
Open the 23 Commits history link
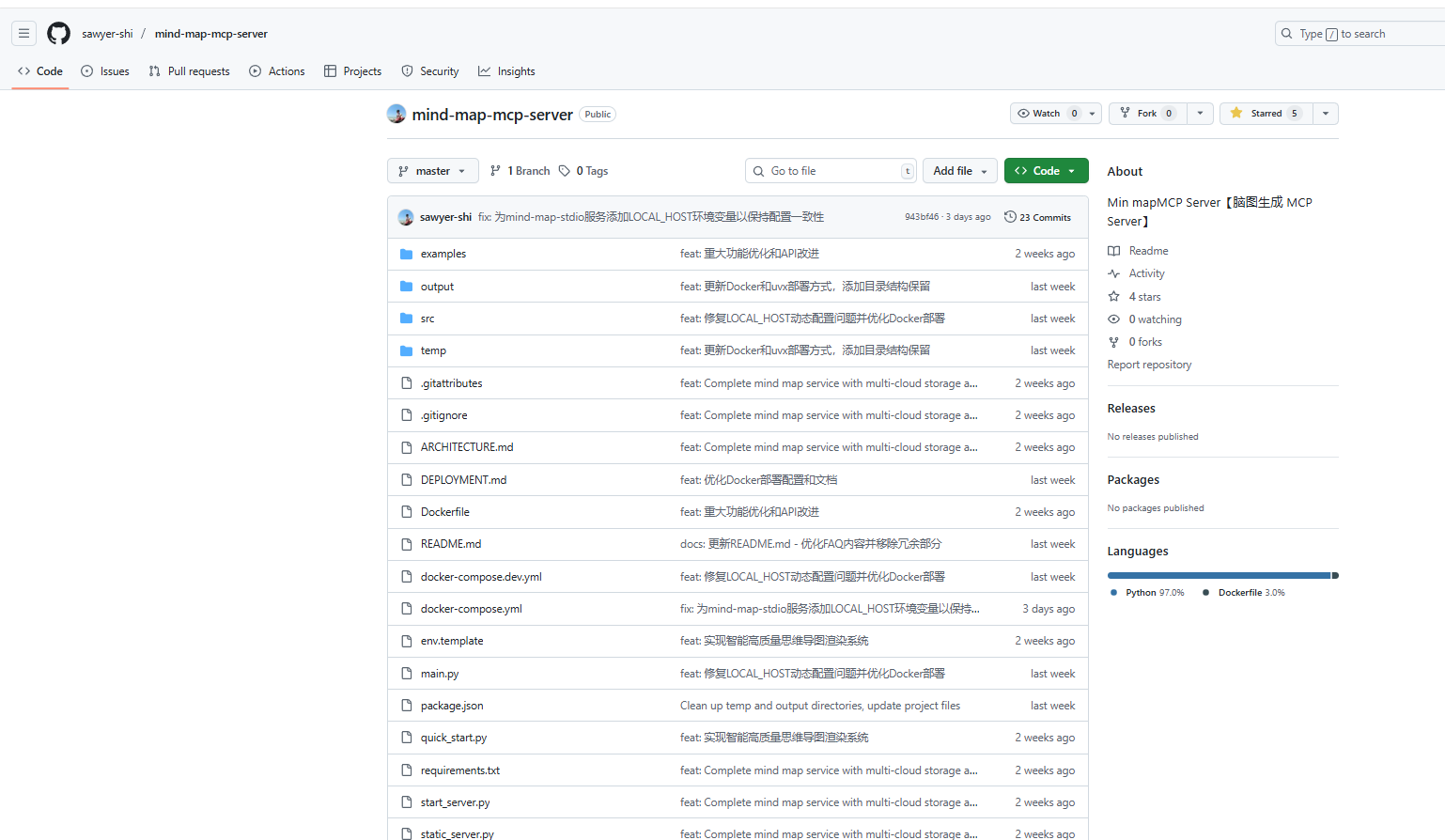pyautogui.click(x=1037, y=217)
